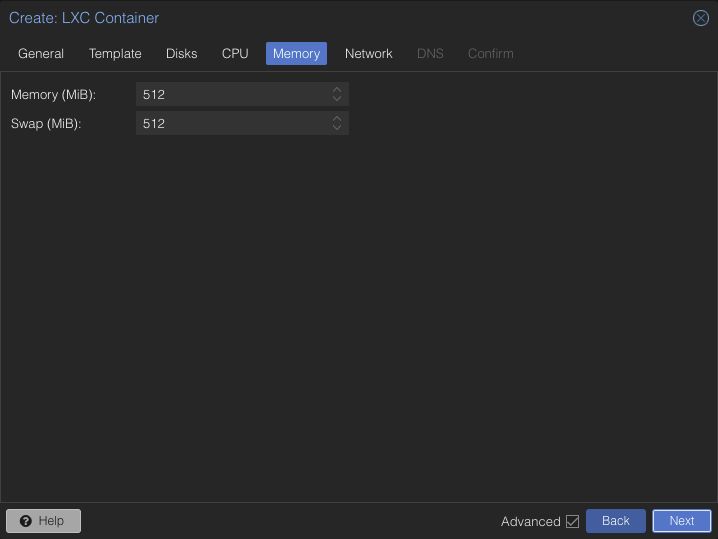The height and width of the screenshot is (539, 718).
Task: Close the Create LXC Container dialog
Action: tap(701, 18)
